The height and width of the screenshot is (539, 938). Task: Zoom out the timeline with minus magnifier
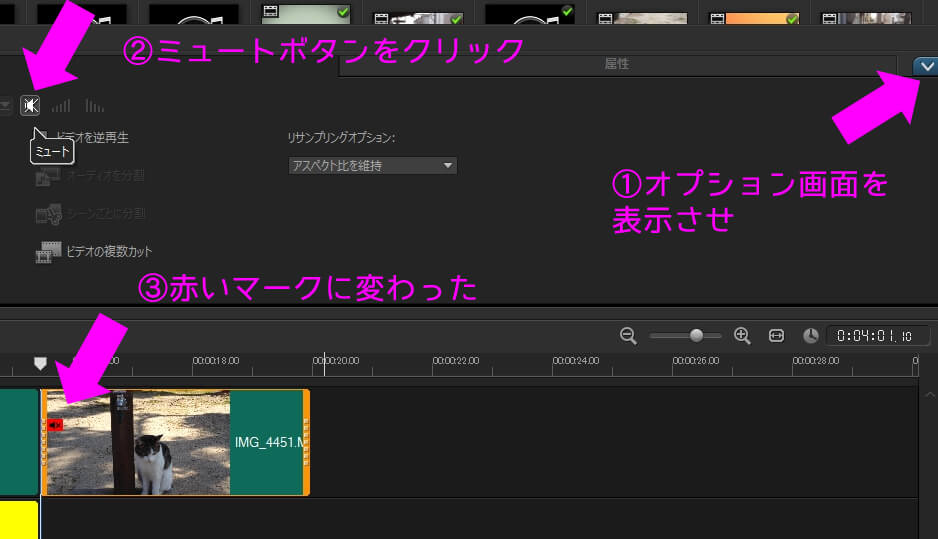click(x=628, y=336)
